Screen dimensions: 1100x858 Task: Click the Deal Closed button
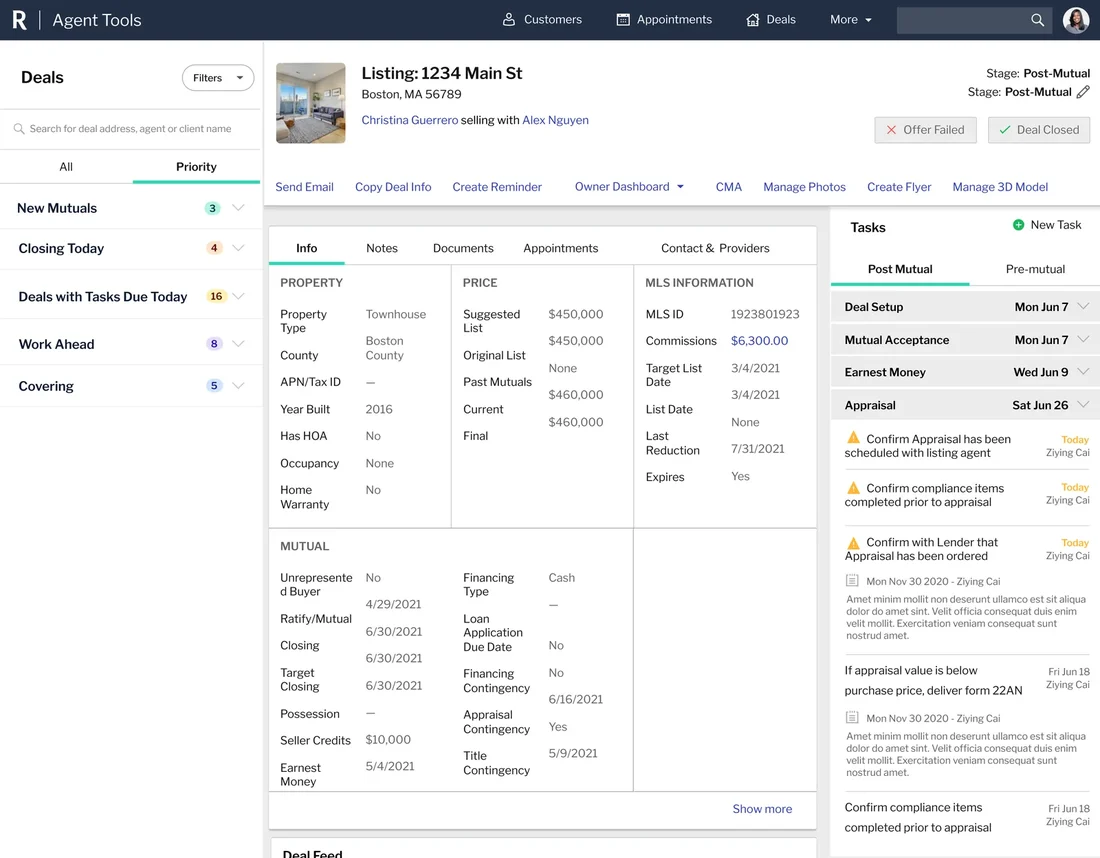(x=1039, y=130)
